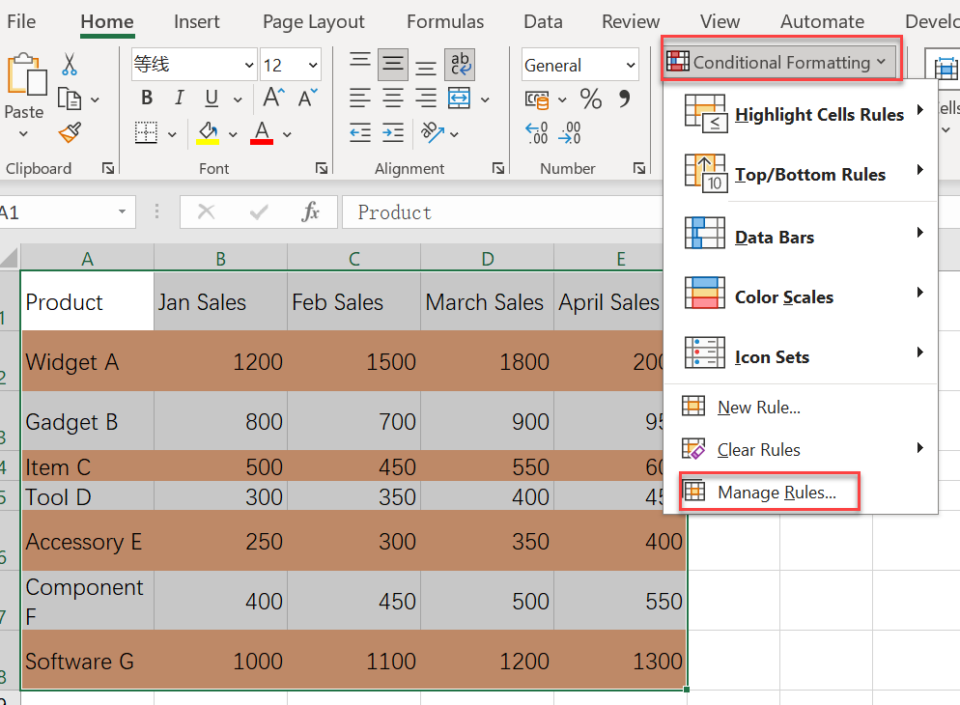Expand the Fill Color dropdown arrow

coord(231,132)
